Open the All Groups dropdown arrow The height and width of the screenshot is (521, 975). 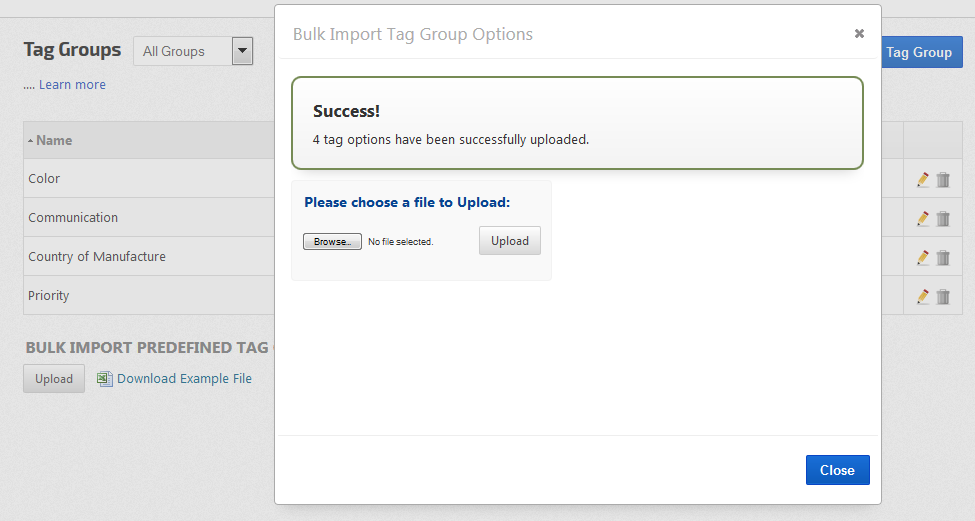point(242,51)
